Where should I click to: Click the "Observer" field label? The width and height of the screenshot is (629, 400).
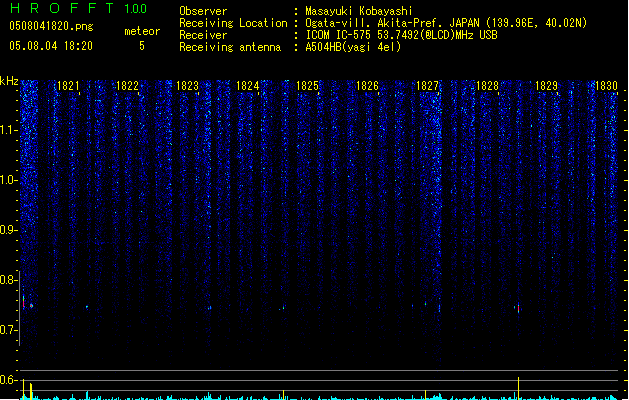(x=203, y=11)
